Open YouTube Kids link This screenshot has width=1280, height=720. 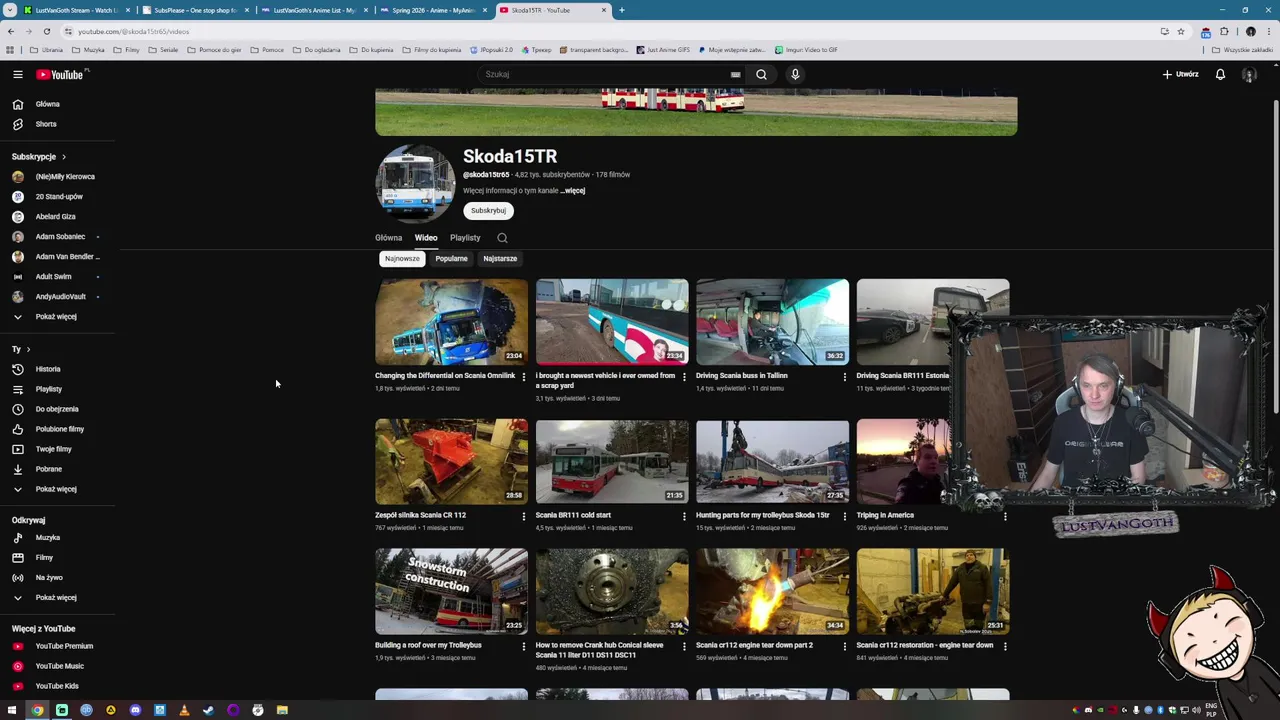(x=57, y=686)
